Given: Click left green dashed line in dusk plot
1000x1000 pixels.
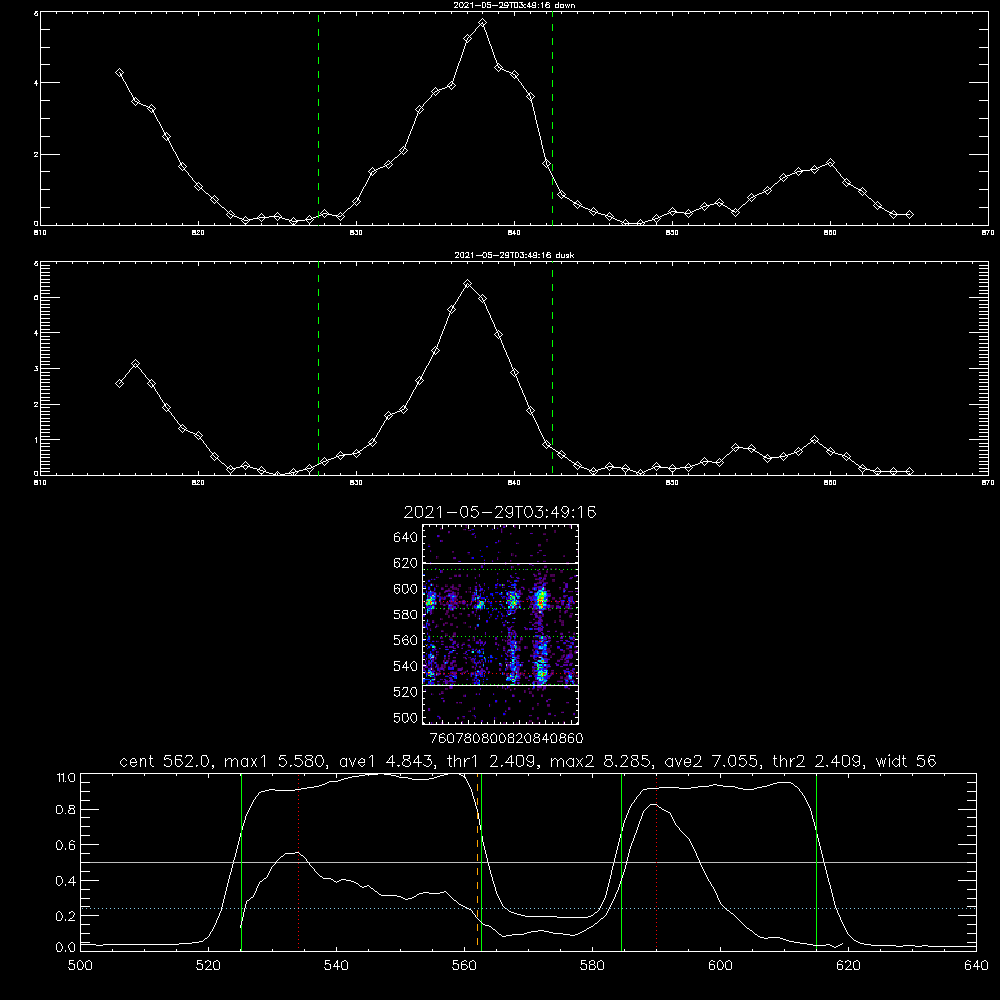Looking at the screenshot, I should coord(318,368).
